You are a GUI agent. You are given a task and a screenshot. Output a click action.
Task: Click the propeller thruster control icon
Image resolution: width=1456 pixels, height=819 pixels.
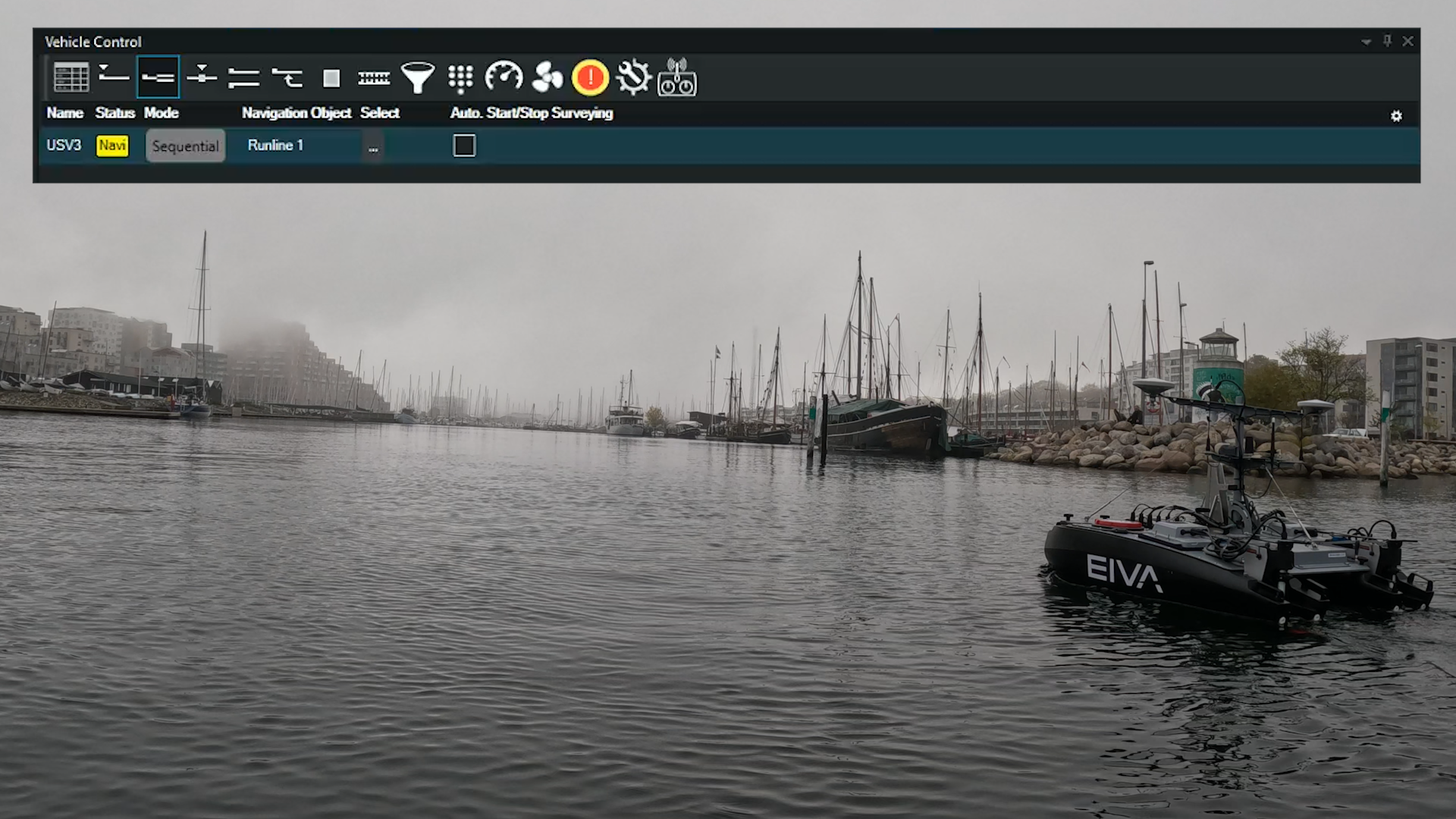point(546,77)
